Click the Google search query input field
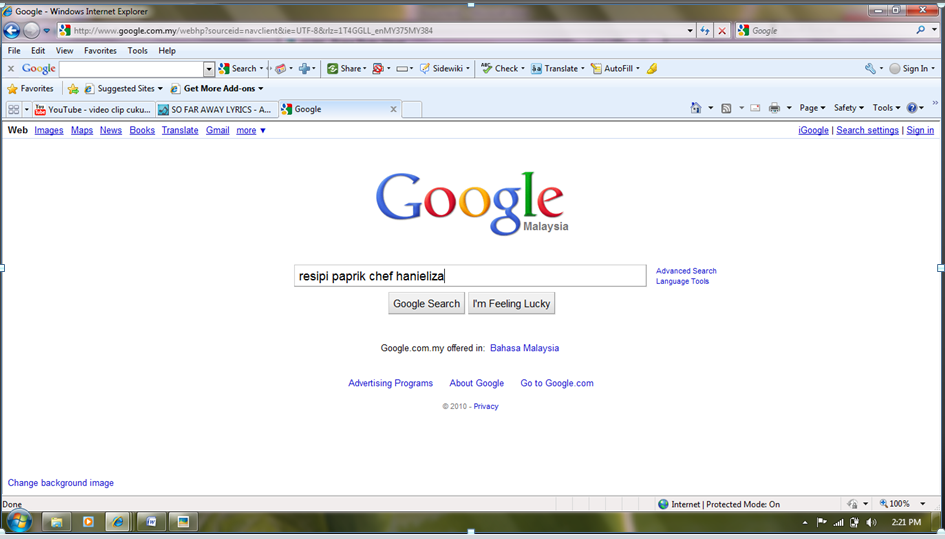This screenshot has width=945, height=539. pos(470,276)
